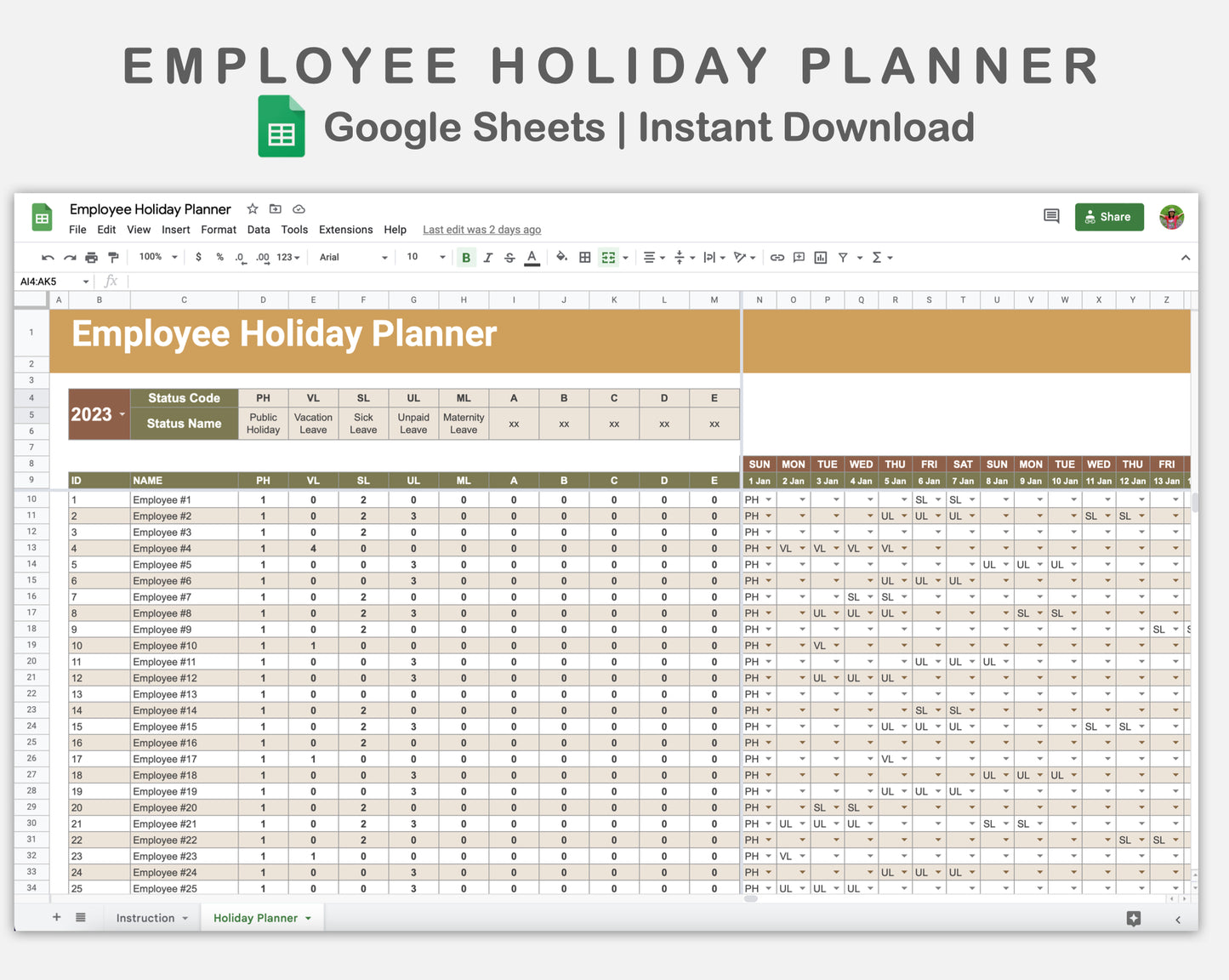Open the text color picker
Viewport: 1229px width, 980px height.
532,257
